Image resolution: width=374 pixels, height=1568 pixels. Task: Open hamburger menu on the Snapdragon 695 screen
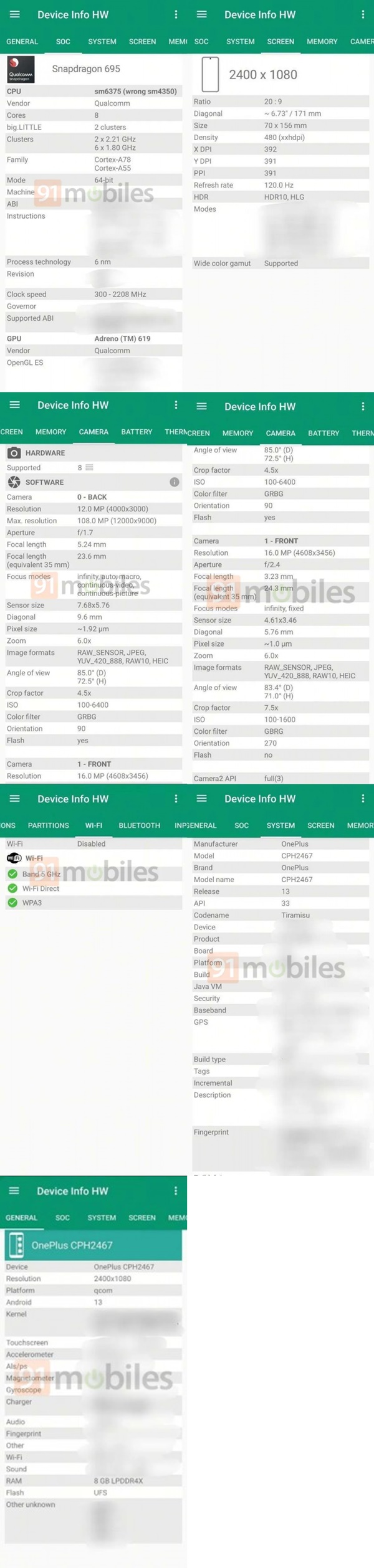coord(15,14)
